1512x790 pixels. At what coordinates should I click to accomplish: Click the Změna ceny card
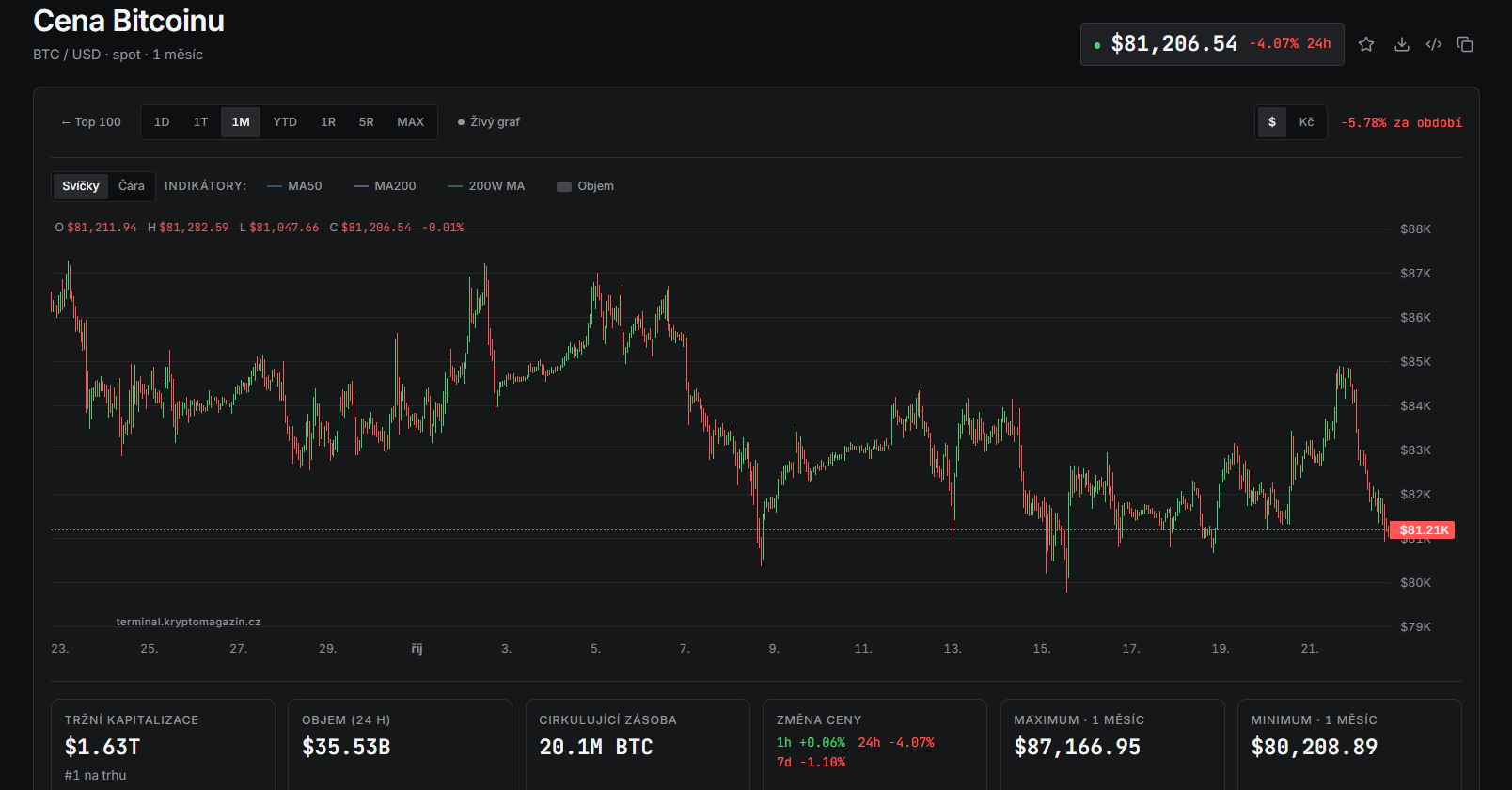coord(874,745)
